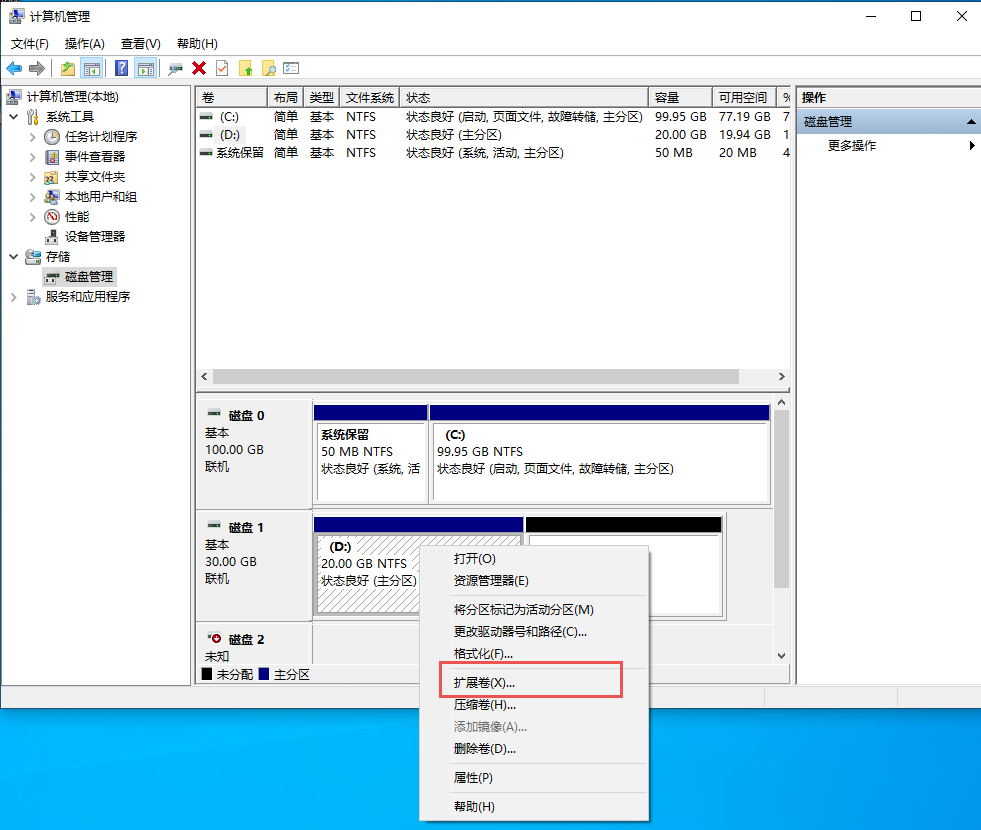This screenshot has height=830, width=981.
Task: Click the Performance icon in tree
Action: [x=53, y=217]
